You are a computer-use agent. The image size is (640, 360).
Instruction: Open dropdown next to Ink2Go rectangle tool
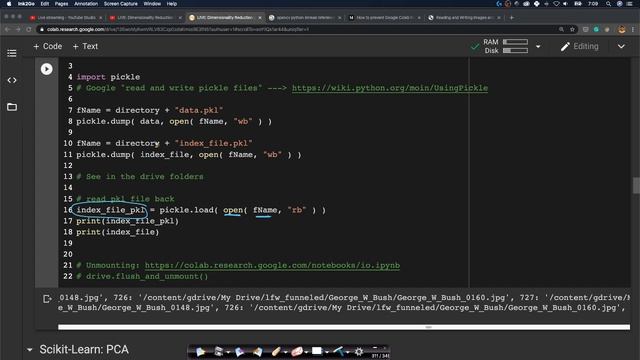327,352
